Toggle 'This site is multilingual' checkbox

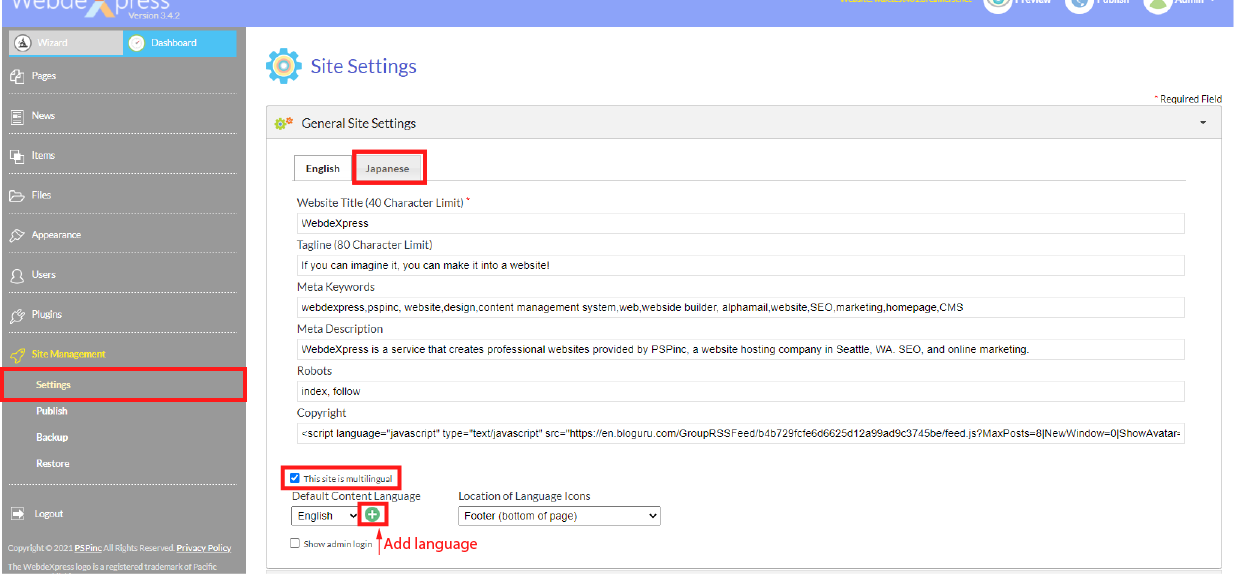pos(295,478)
